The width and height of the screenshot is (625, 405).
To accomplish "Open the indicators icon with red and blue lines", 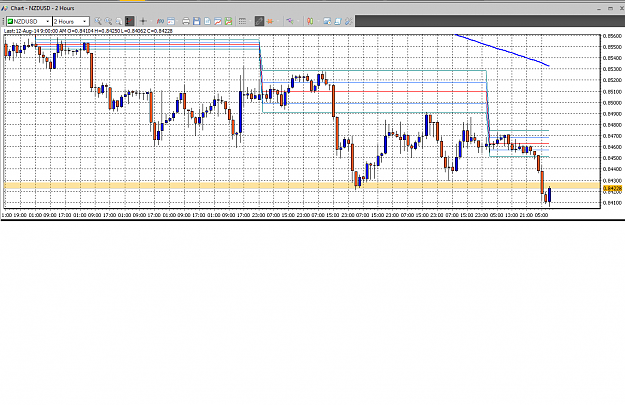I will 160,21.
